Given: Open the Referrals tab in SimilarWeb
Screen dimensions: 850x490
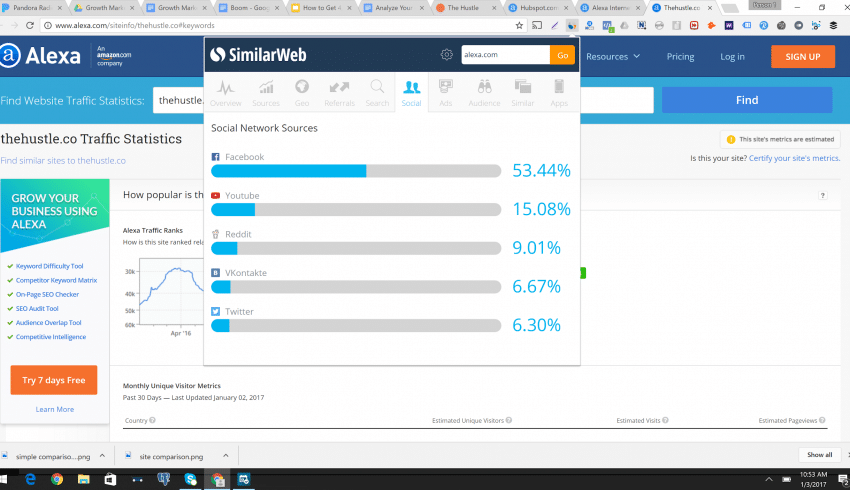Looking at the screenshot, I should click(339, 93).
